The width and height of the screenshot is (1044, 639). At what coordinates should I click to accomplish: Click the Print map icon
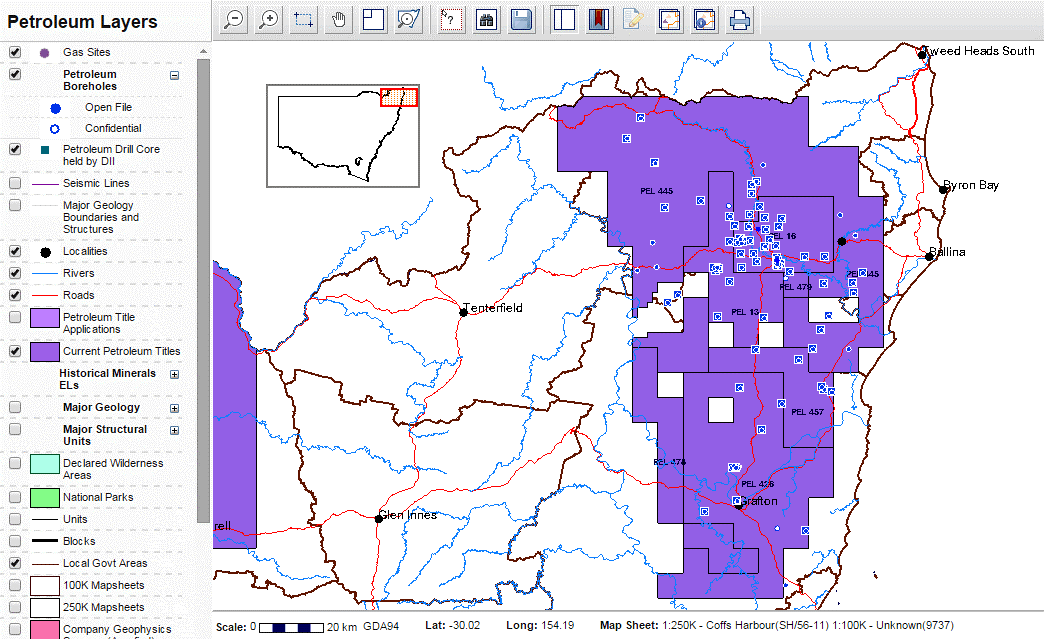(739, 19)
